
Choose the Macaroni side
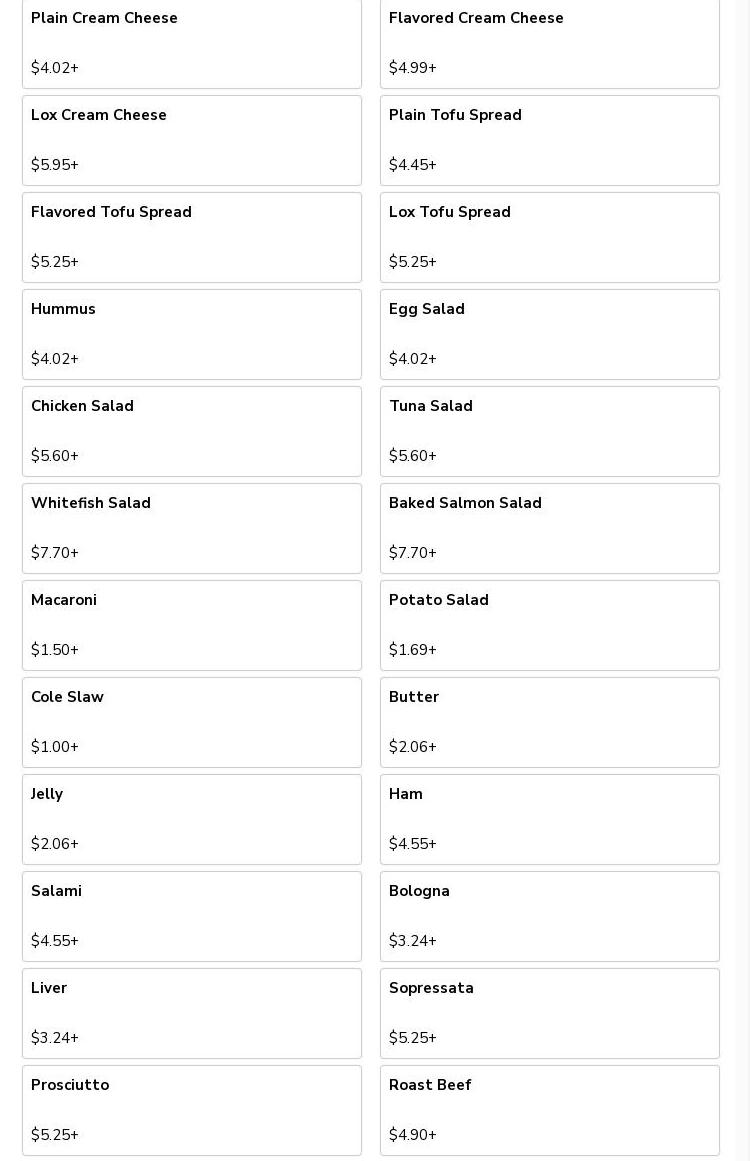191,625
